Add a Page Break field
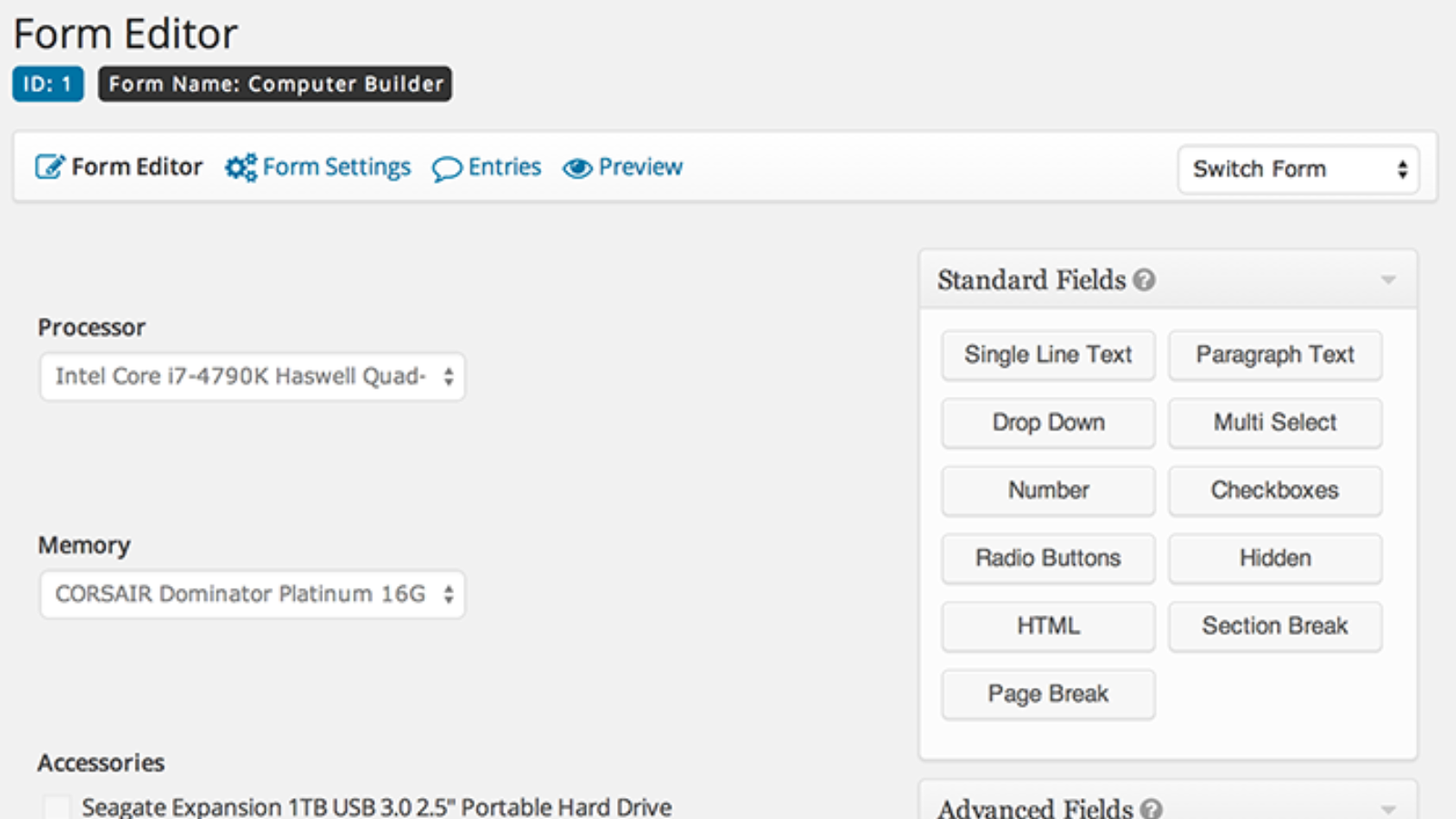Image resolution: width=1456 pixels, height=819 pixels. 1047,693
